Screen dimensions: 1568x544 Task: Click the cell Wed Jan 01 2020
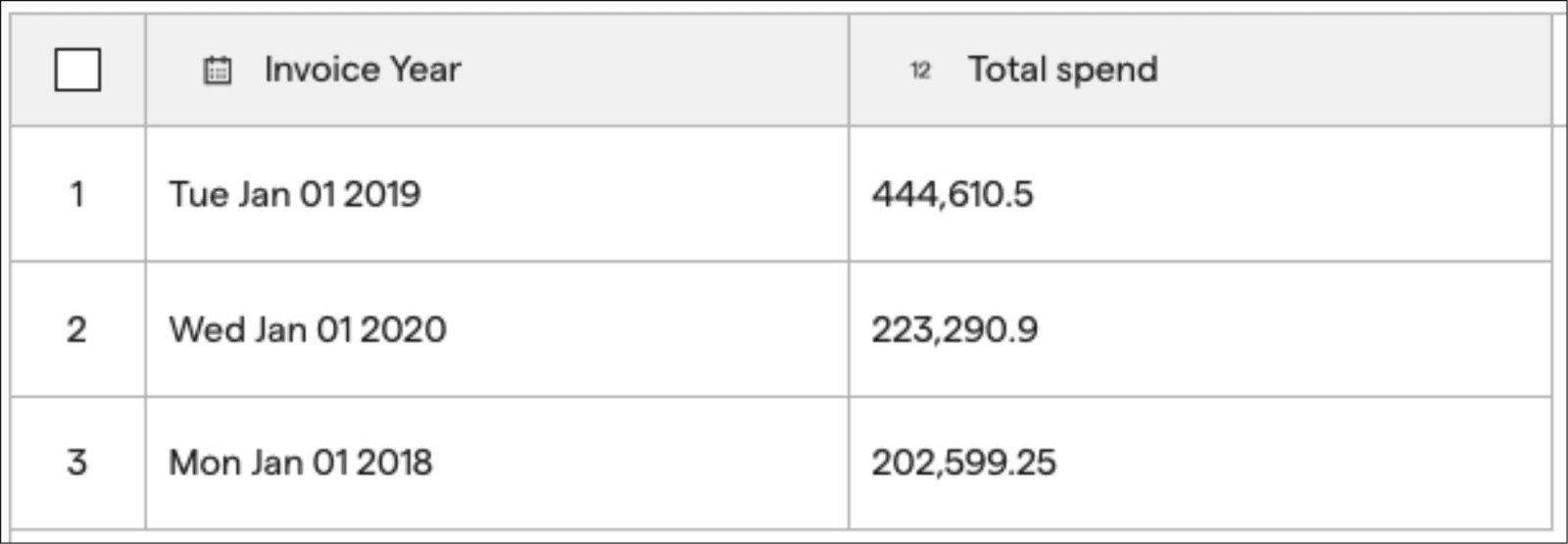[498, 329]
